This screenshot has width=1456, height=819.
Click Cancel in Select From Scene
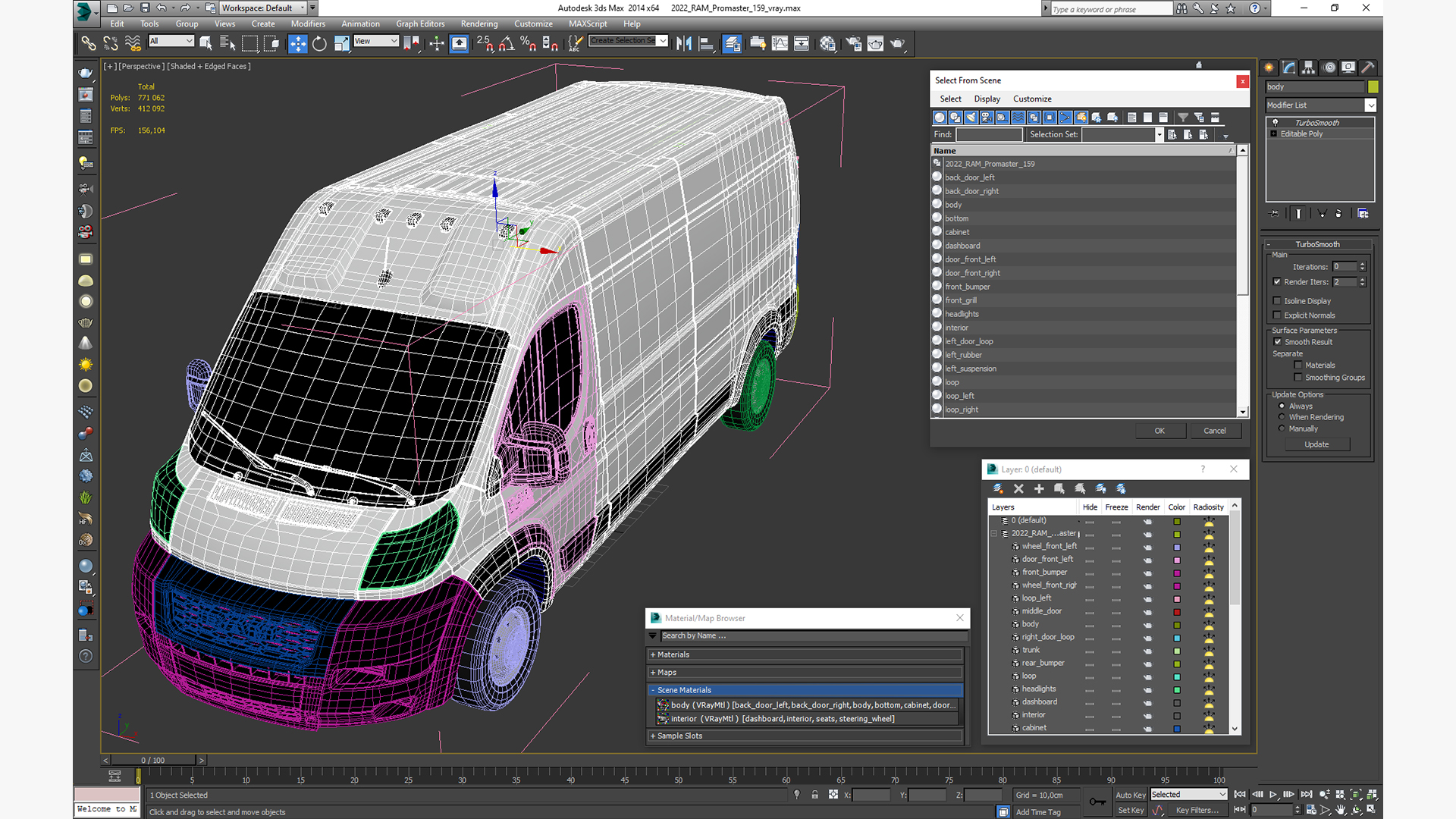tap(1214, 431)
